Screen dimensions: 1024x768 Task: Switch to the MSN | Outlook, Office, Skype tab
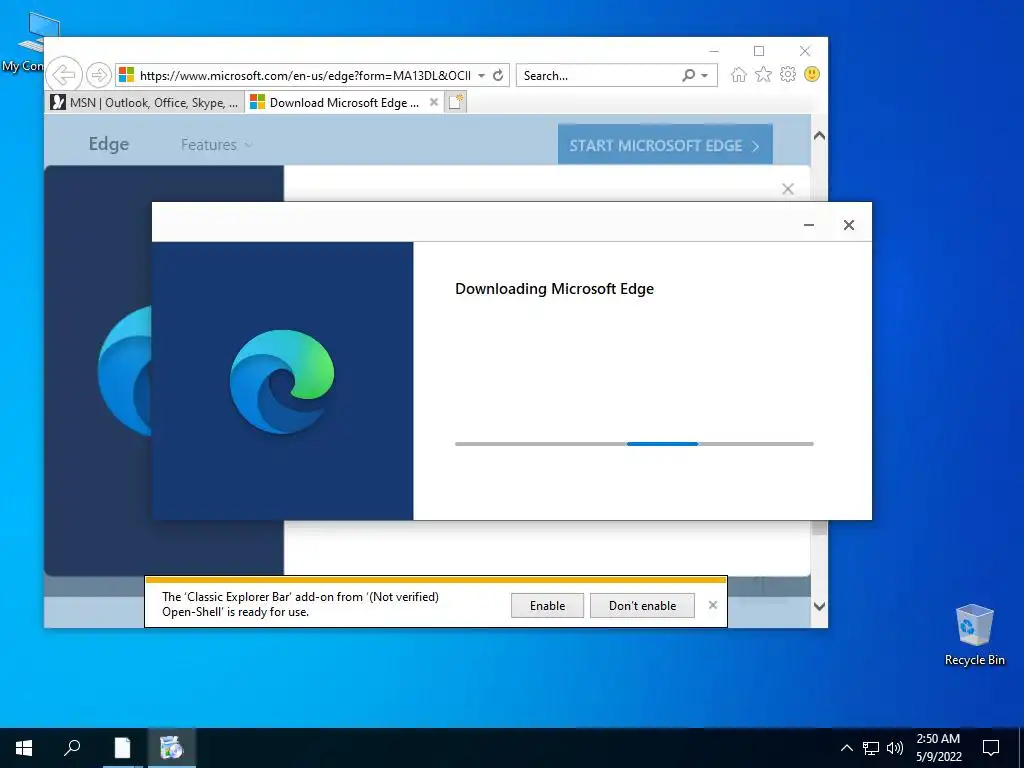pos(146,103)
